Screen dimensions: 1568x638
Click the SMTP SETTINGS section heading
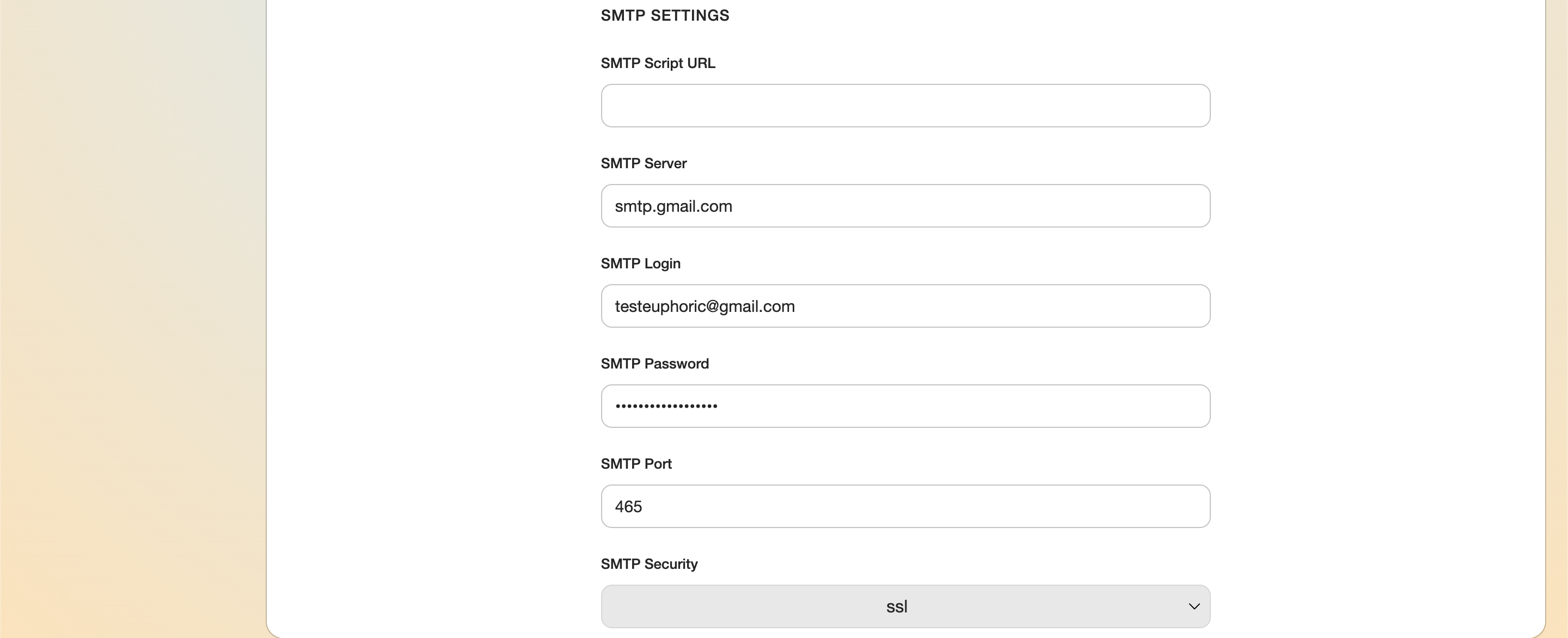point(665,15)
